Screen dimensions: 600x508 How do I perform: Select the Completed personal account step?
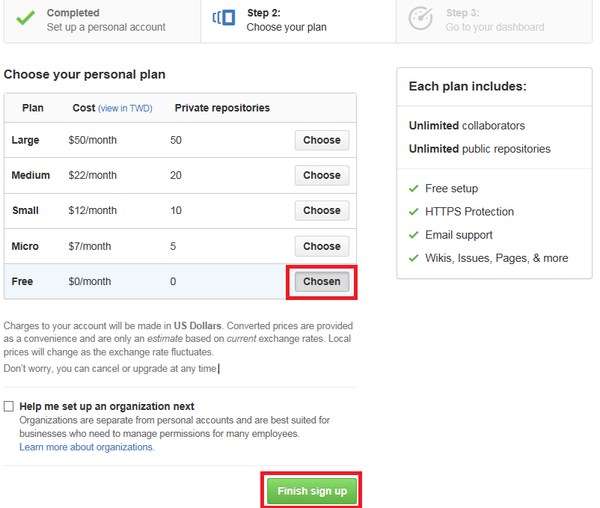pyautogui.click(x=102, y=20)
